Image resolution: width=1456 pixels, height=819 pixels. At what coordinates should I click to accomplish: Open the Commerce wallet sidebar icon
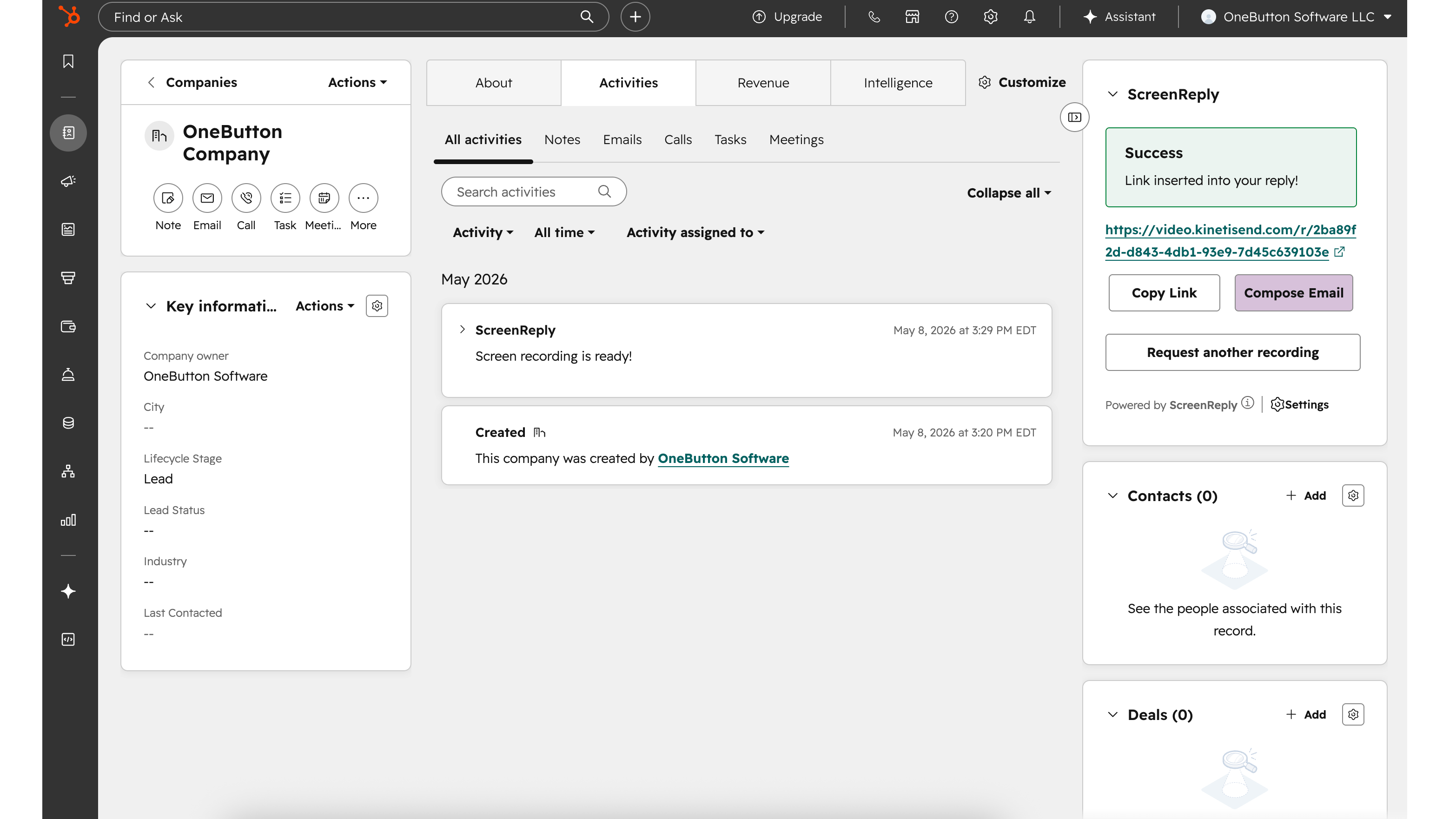pos(68,326)
